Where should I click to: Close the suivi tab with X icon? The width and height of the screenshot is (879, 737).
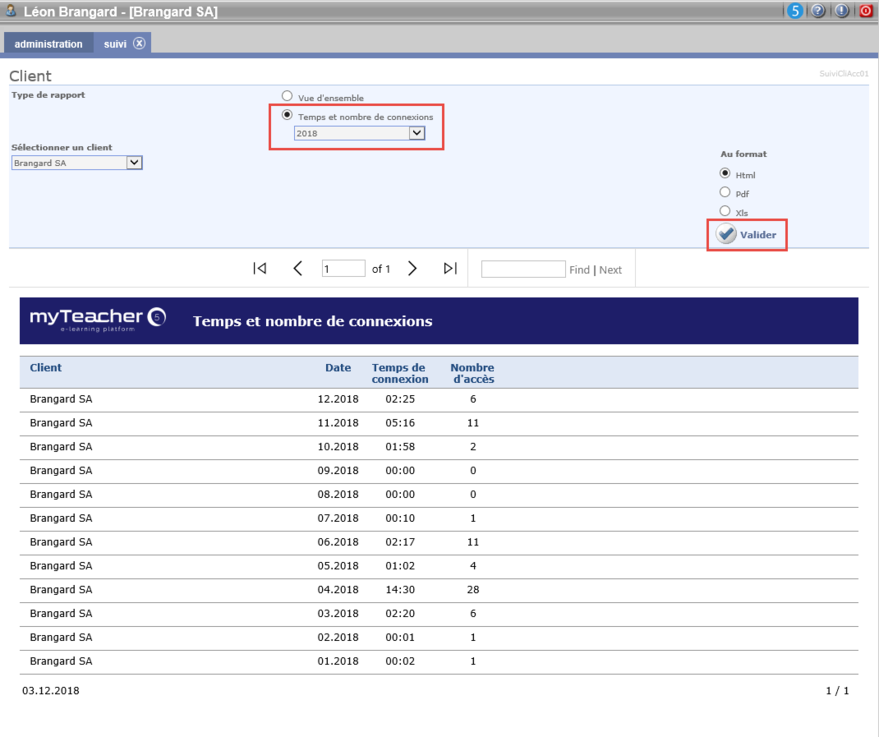[139, 43]
